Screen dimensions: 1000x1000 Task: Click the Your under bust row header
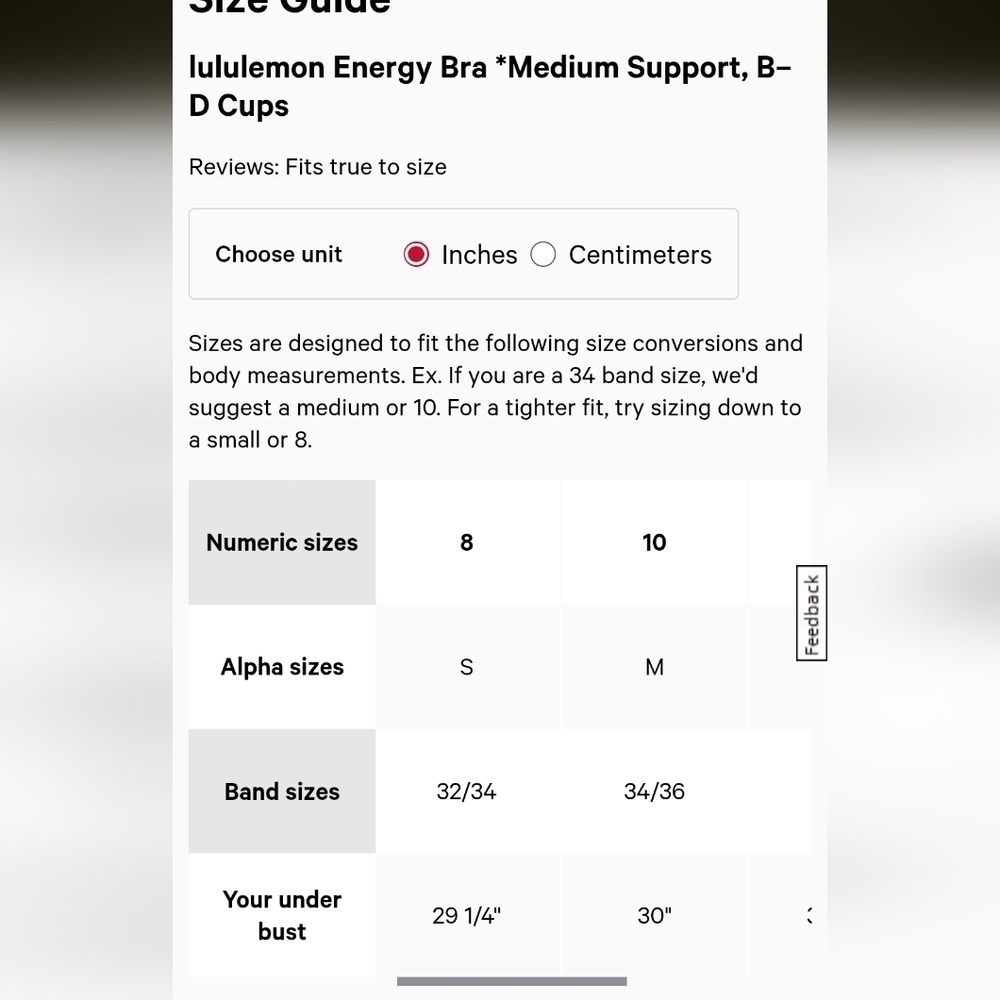[282, 915]
